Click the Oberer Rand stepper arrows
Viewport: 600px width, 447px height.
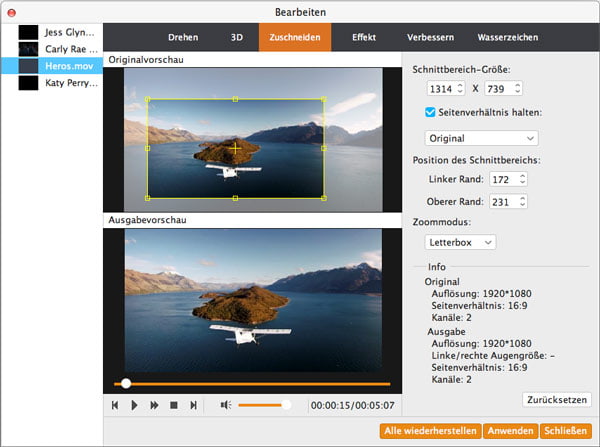click(521, 201)
